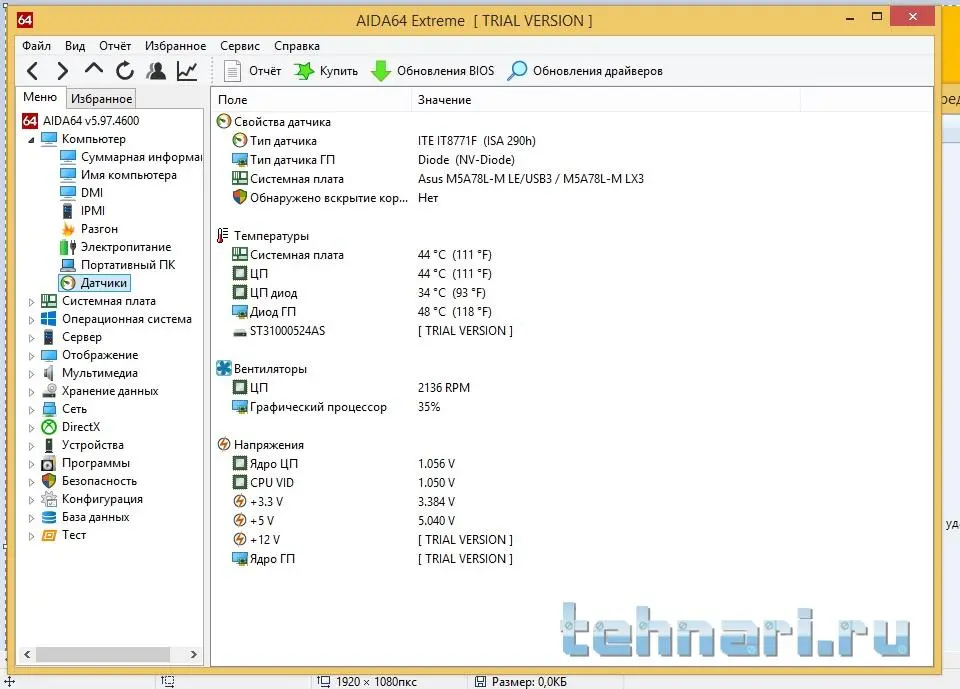Select the IPMI tree item
960x689 pixels.
(x=83, y=211)
